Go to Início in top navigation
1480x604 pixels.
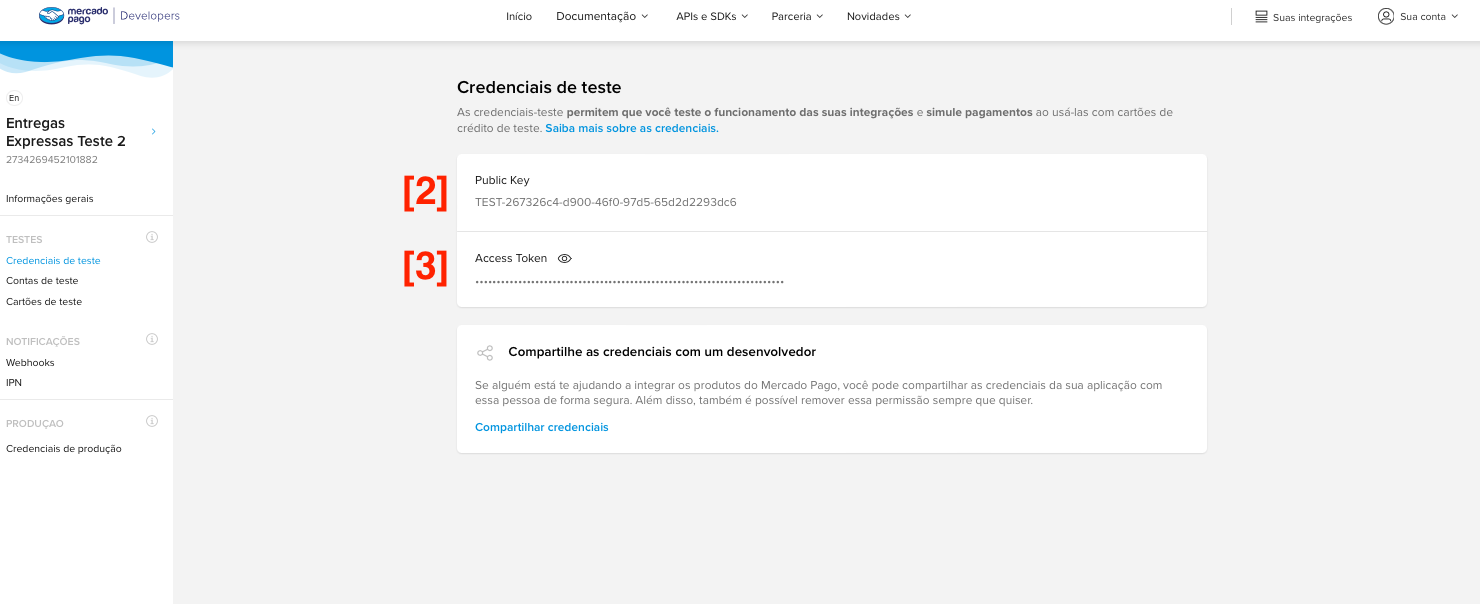[x=519, y=17]
